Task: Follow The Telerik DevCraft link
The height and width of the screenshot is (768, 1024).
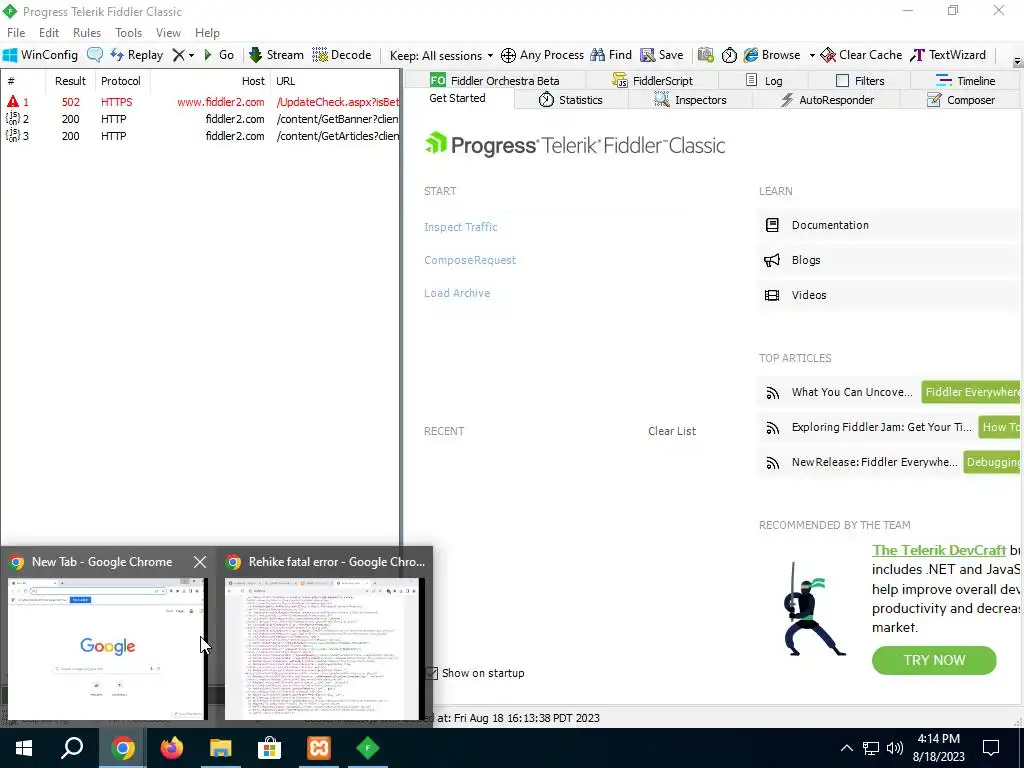Action: coord(938,550)
